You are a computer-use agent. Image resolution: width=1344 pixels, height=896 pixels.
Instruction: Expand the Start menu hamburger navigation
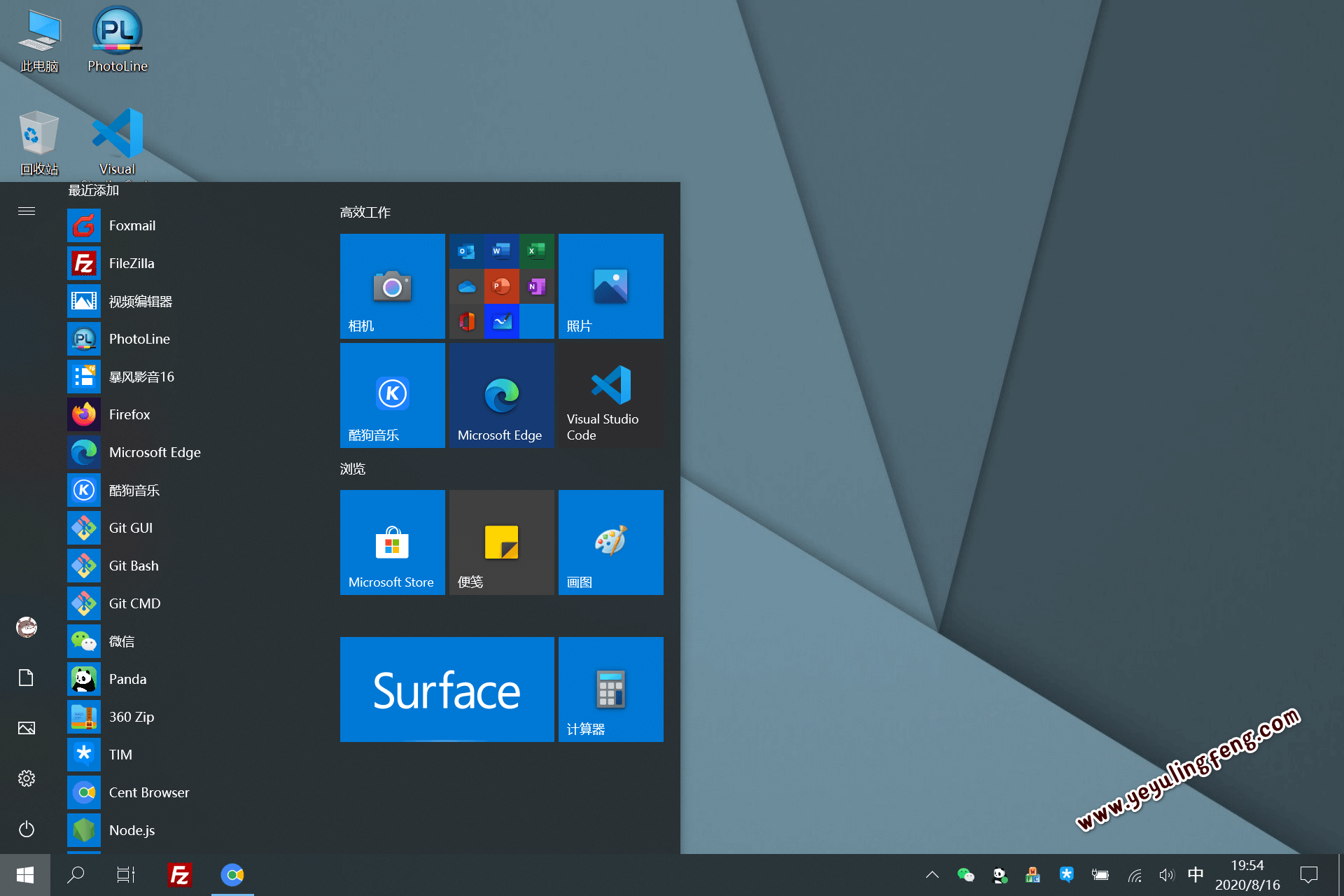pyautogui.click(x=27, y=211)
